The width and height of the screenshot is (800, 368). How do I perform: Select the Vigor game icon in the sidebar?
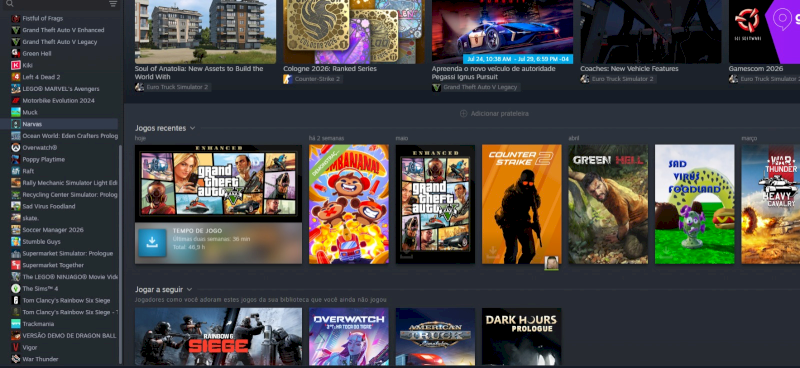[16, 347]
